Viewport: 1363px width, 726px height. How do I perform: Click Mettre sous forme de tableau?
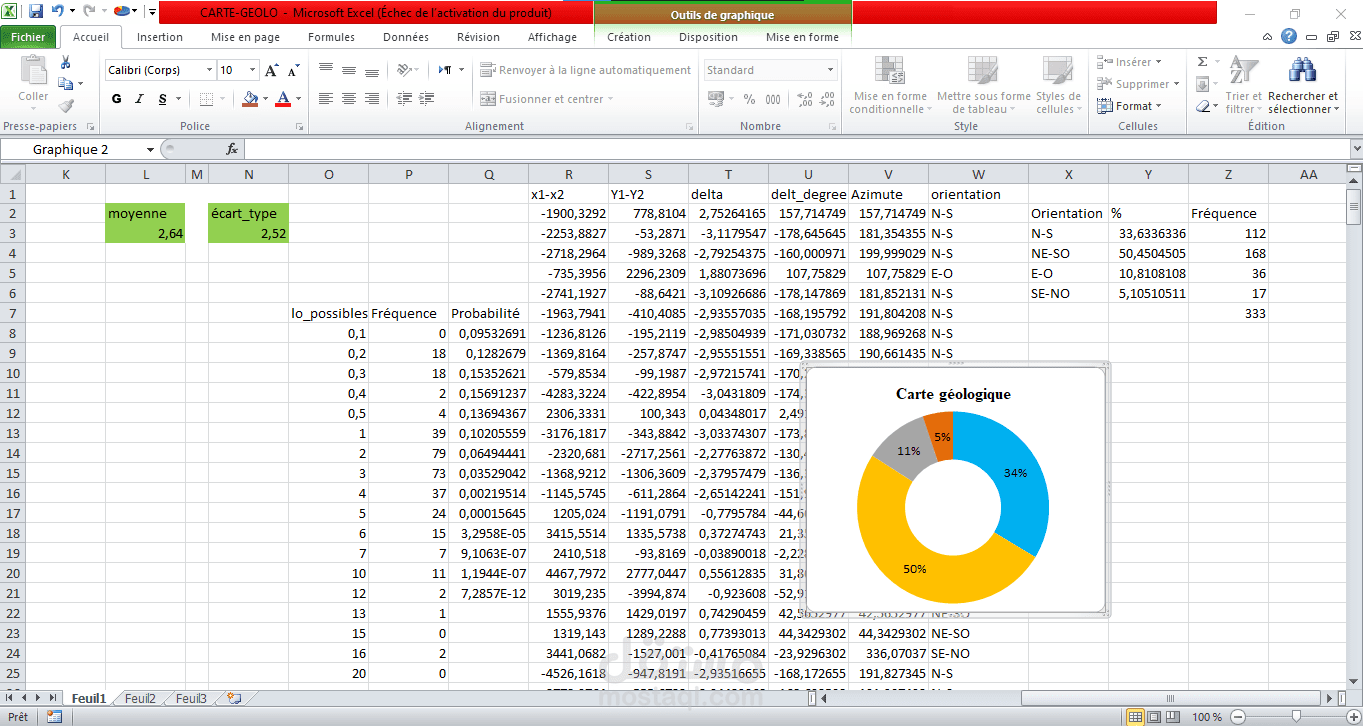coord(983,86)
